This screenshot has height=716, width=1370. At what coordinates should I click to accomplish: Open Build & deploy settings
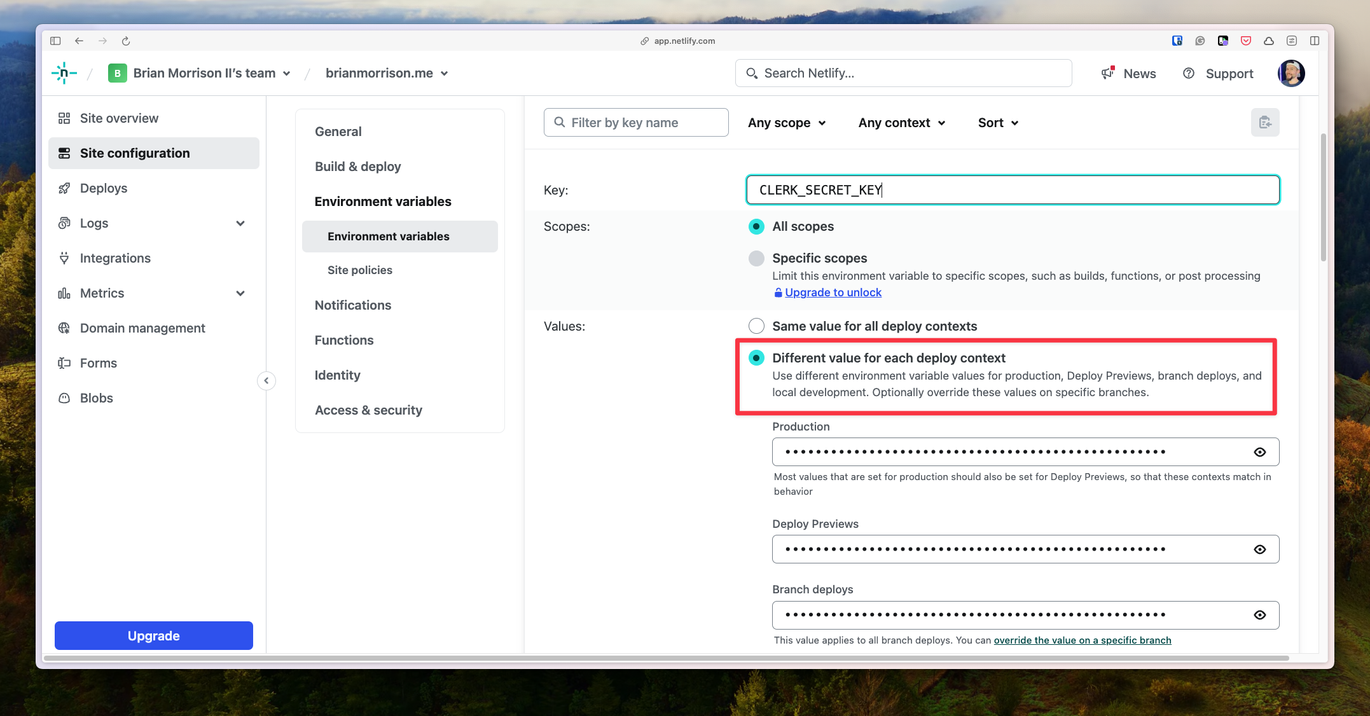point(358,166)
